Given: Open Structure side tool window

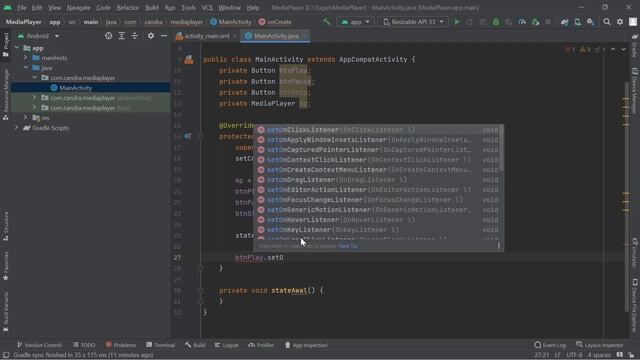Looking at the screenshot, I should (x=6, y=226).
